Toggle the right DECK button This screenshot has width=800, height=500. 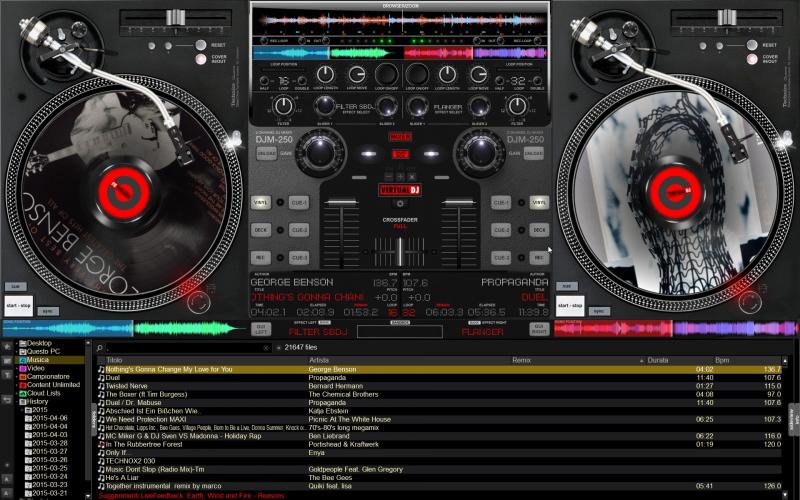[539, 230]
